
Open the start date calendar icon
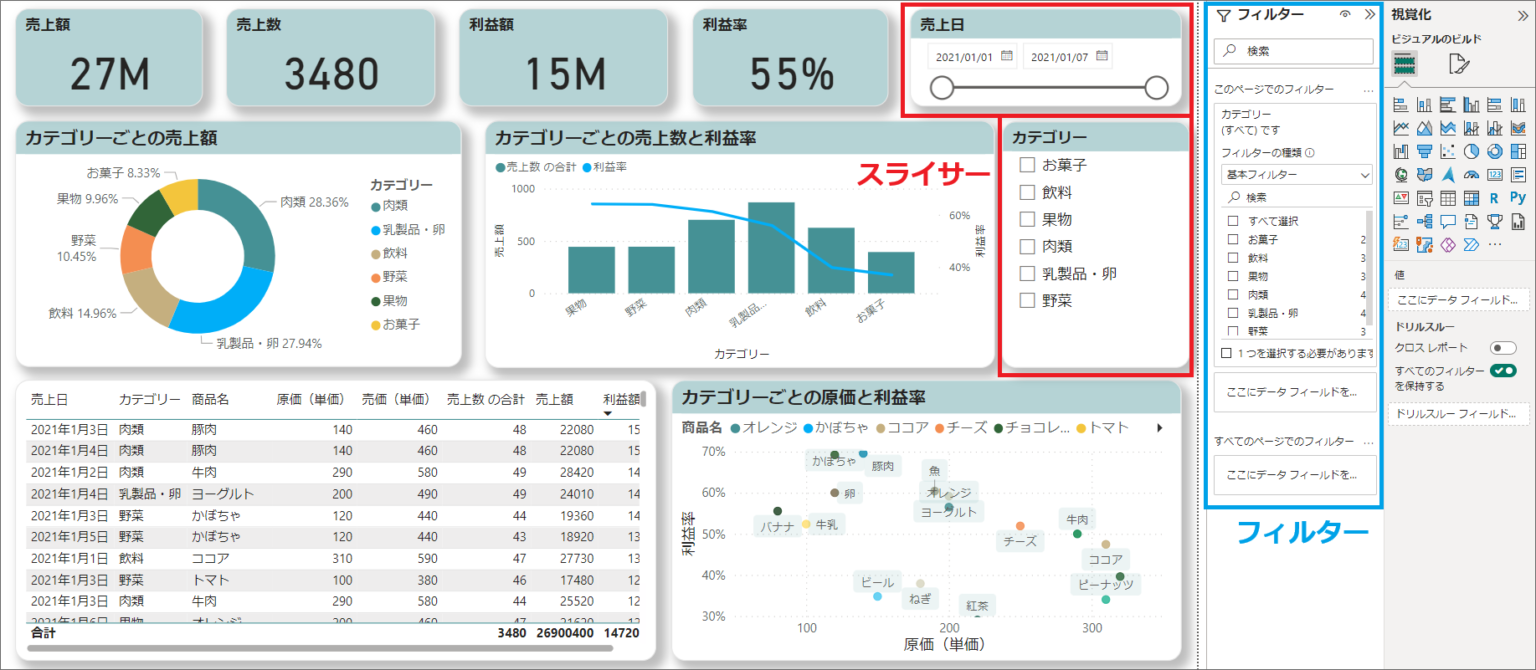[1007, 57]
